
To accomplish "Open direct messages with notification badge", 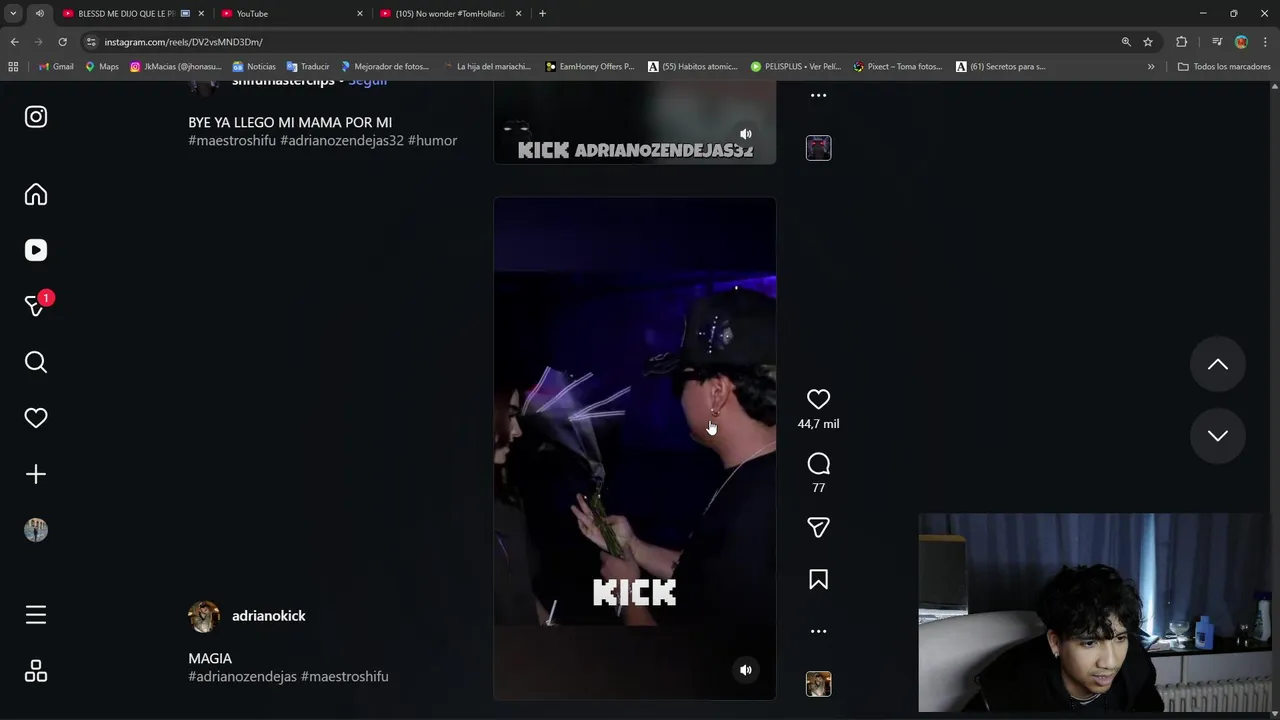I will click(x=36, y=305).
